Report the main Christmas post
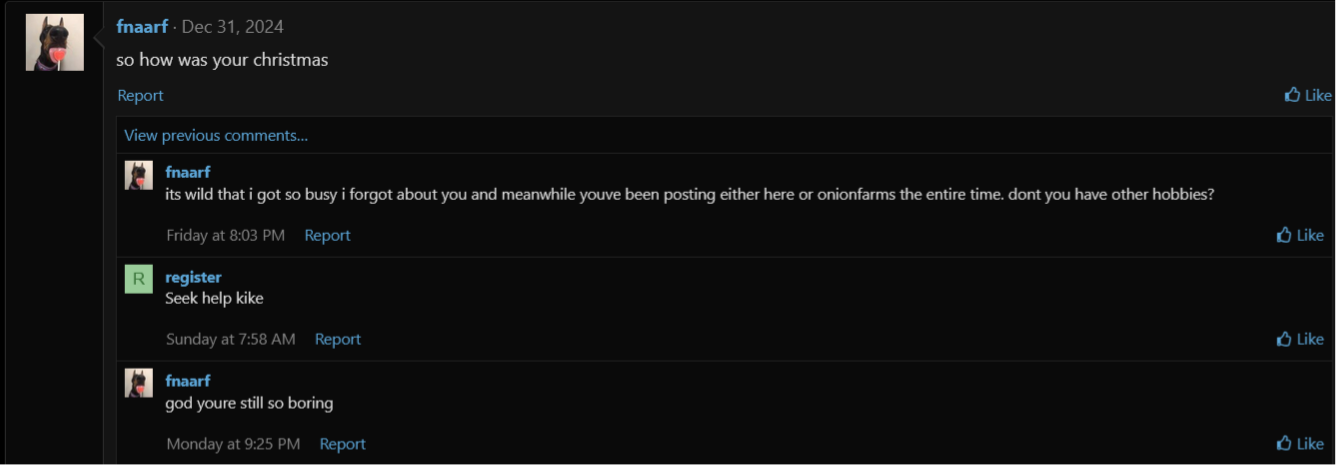This screenshot has height=465, width=1336. click(x=140, y=95)
